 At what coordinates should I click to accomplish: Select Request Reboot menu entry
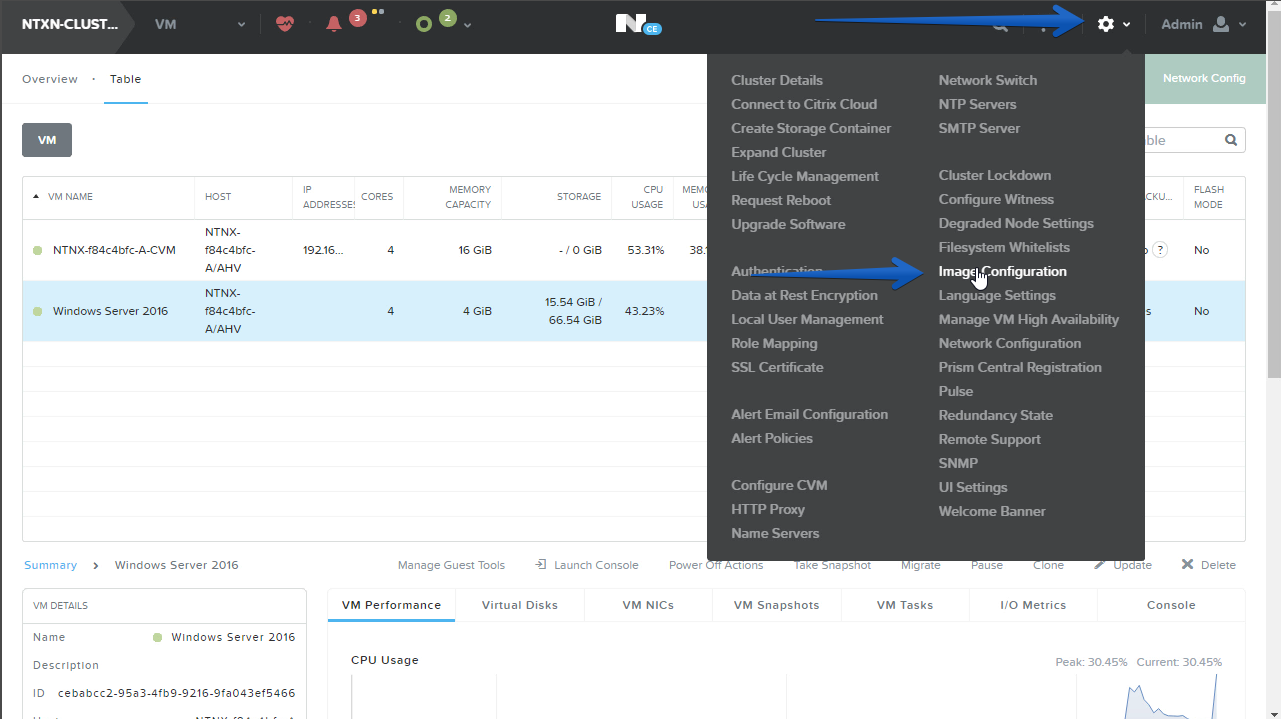point(781,200)
